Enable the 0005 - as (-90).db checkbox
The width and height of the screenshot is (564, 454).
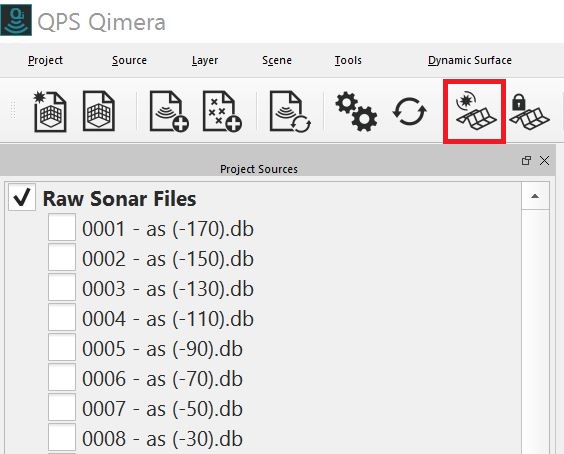(62, 347)
